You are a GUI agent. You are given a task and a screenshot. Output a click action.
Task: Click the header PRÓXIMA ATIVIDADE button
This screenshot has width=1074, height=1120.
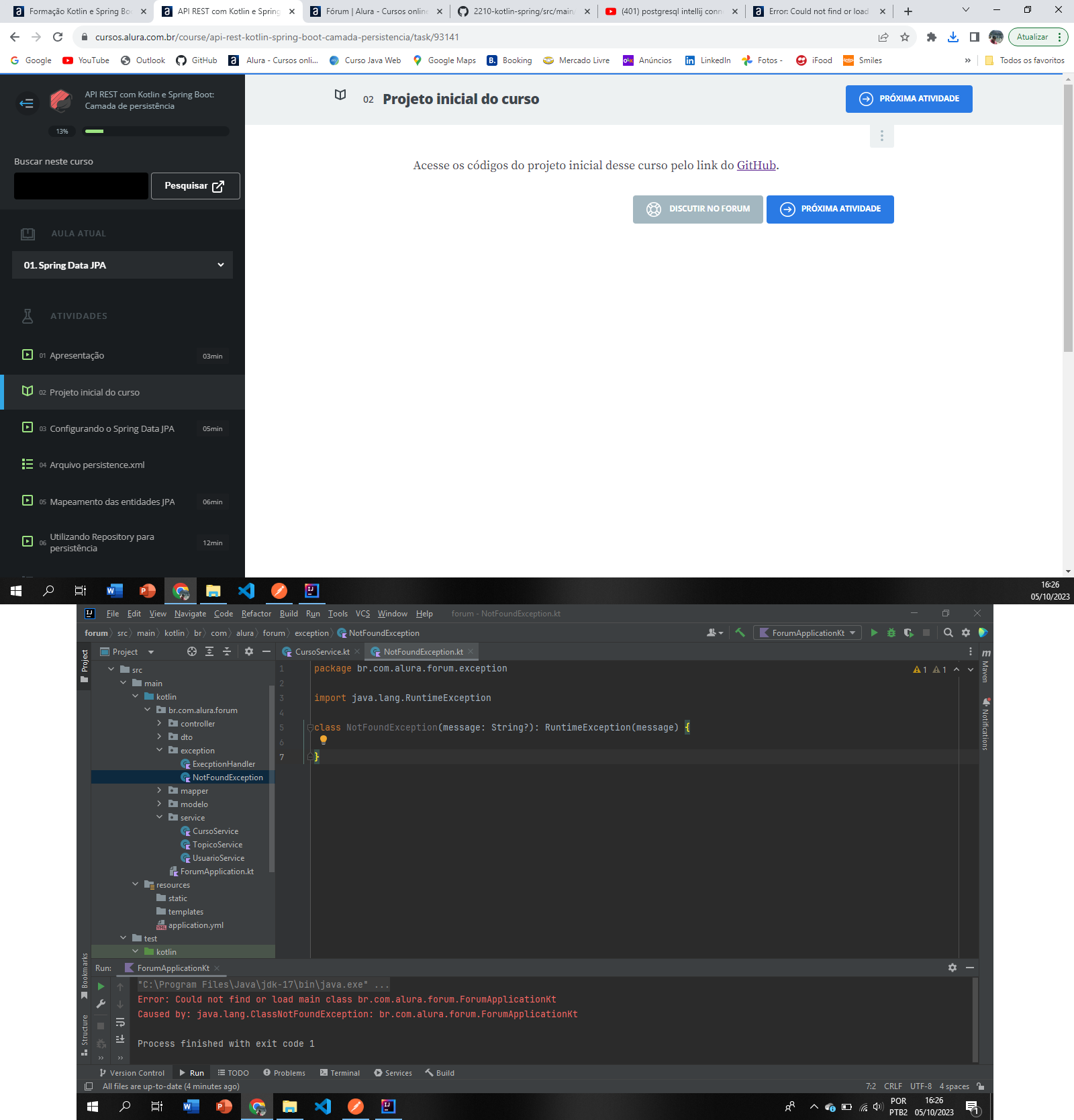click(x=909, y=99)
